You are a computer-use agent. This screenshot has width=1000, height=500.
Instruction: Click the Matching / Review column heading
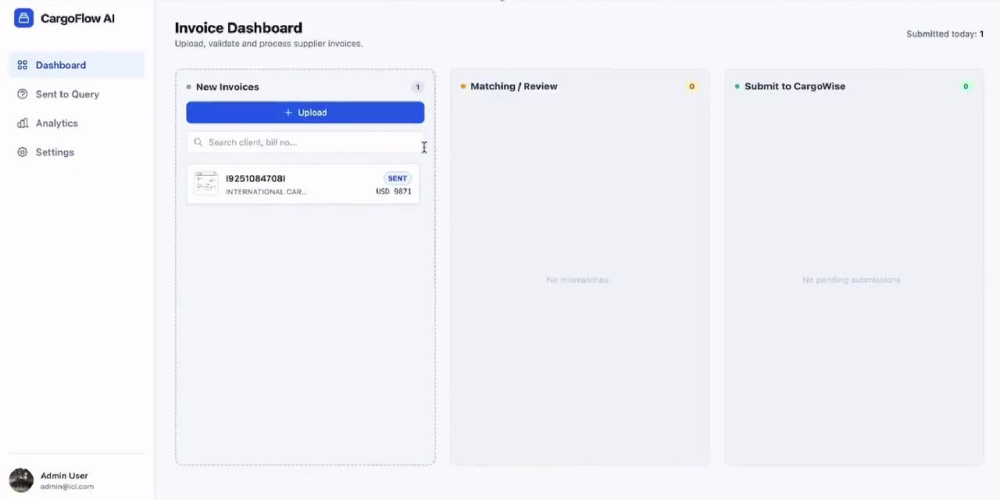pos(514,86)
